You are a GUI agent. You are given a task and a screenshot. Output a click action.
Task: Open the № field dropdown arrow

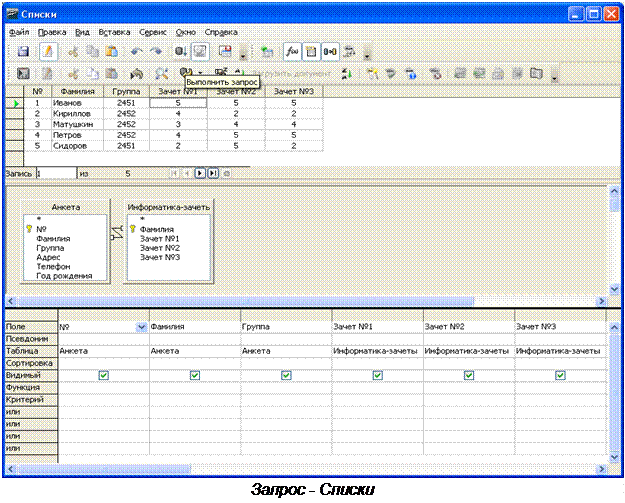pos(141,326)
